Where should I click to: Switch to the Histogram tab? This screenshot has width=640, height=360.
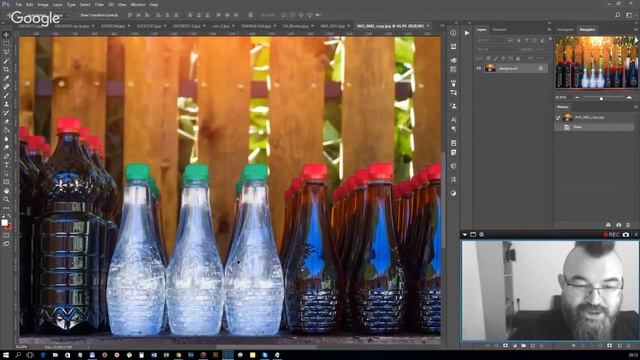click(x=565, y=30)
